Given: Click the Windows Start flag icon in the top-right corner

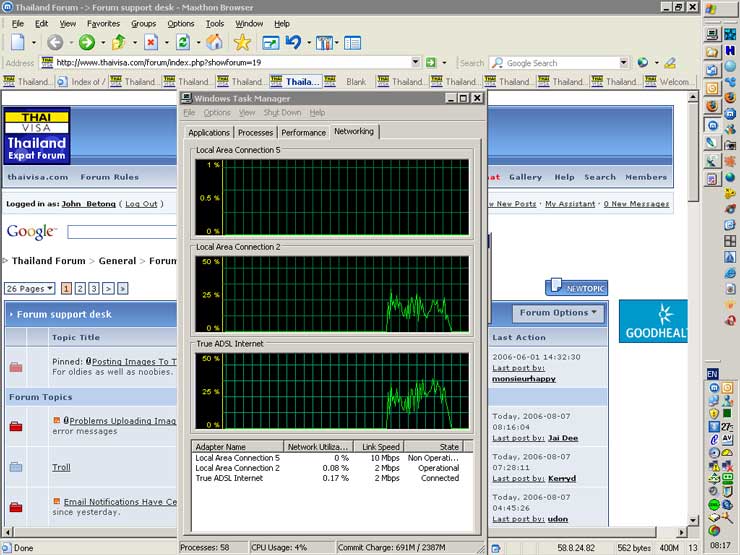Looking at the screenshot, I should coord(711,8).
